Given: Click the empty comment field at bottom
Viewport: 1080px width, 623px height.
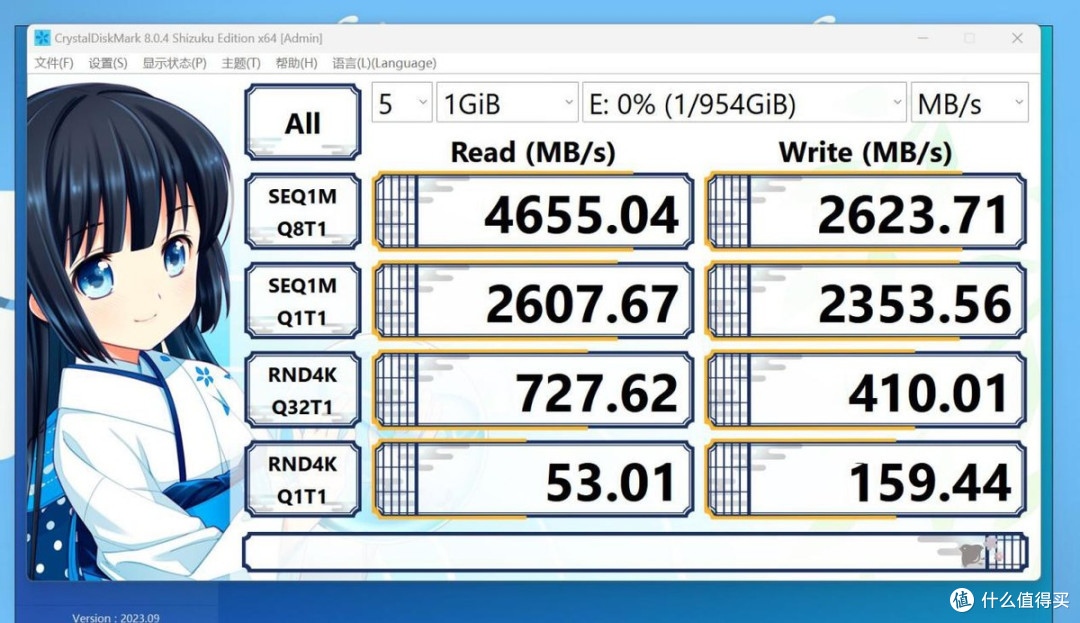Looking at the screenshot, I should tap(635, 552).
